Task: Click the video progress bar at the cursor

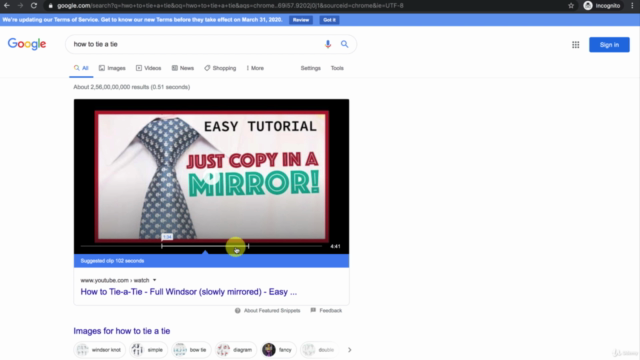Action: tap(236, 247)
